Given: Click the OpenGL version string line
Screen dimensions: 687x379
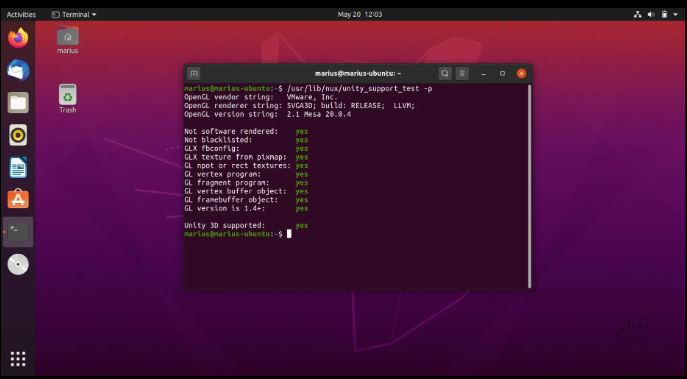Looking at the screenshot, I should [267, 114].
